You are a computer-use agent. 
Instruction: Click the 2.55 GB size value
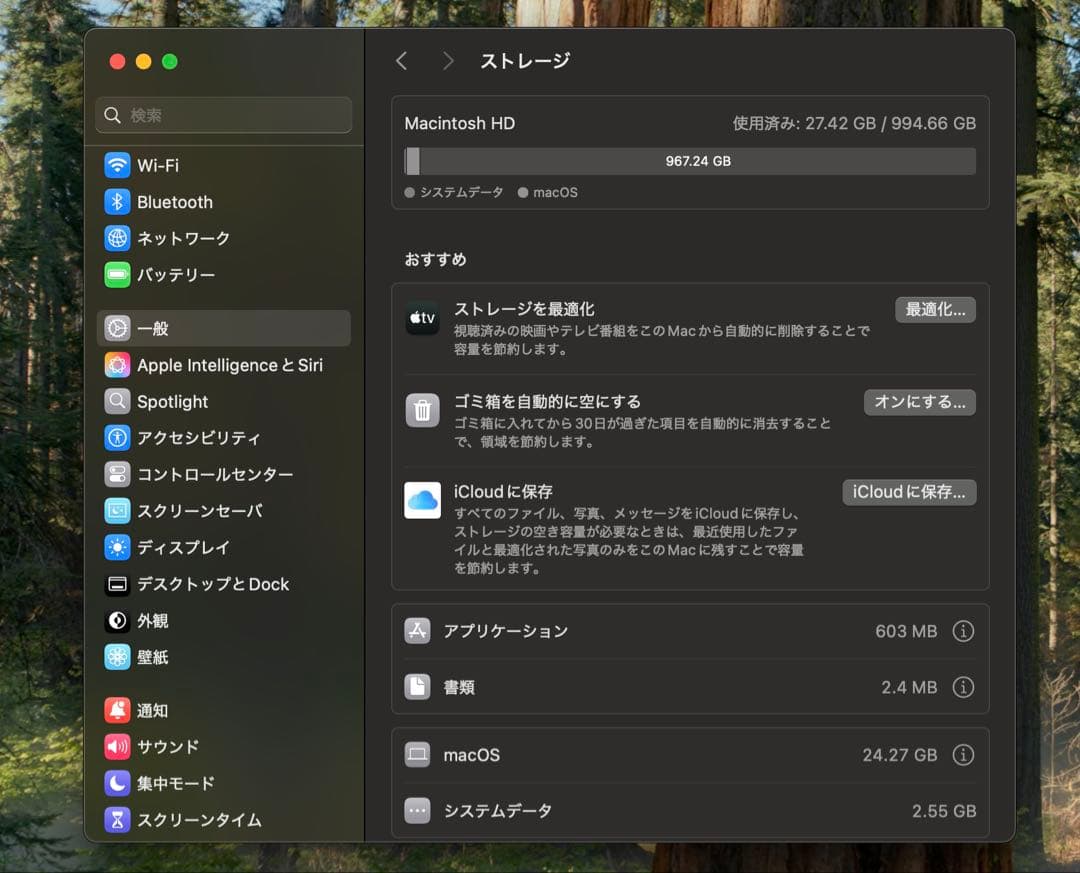(x=944, y=811)
